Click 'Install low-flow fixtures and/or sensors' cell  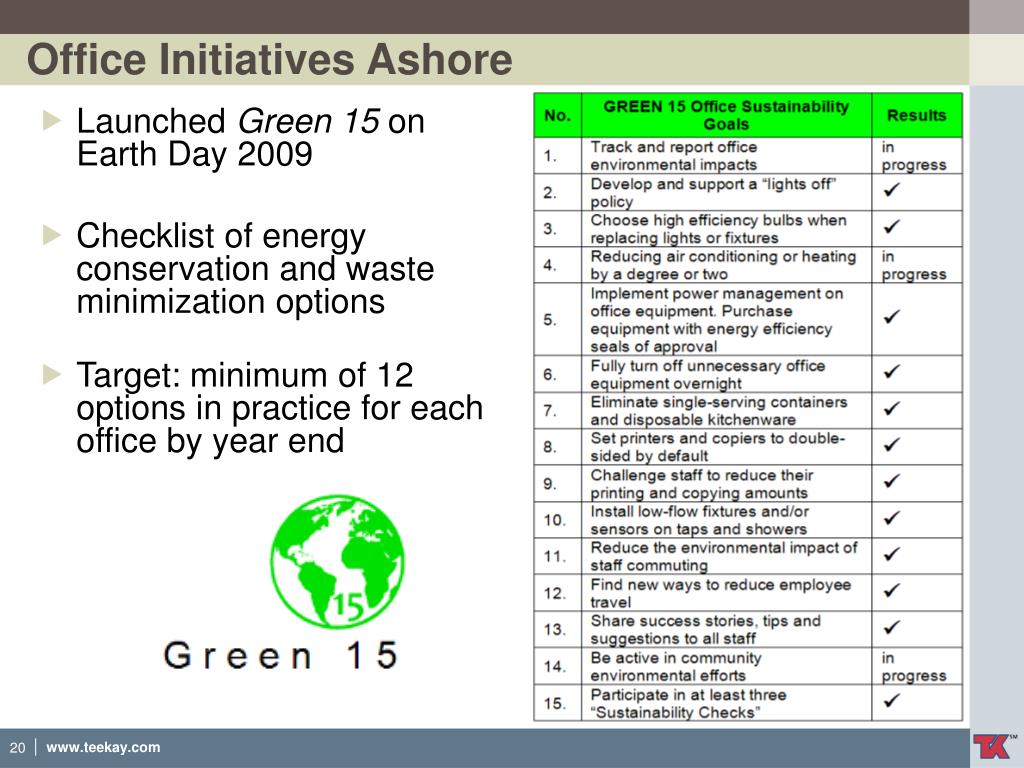726,520
